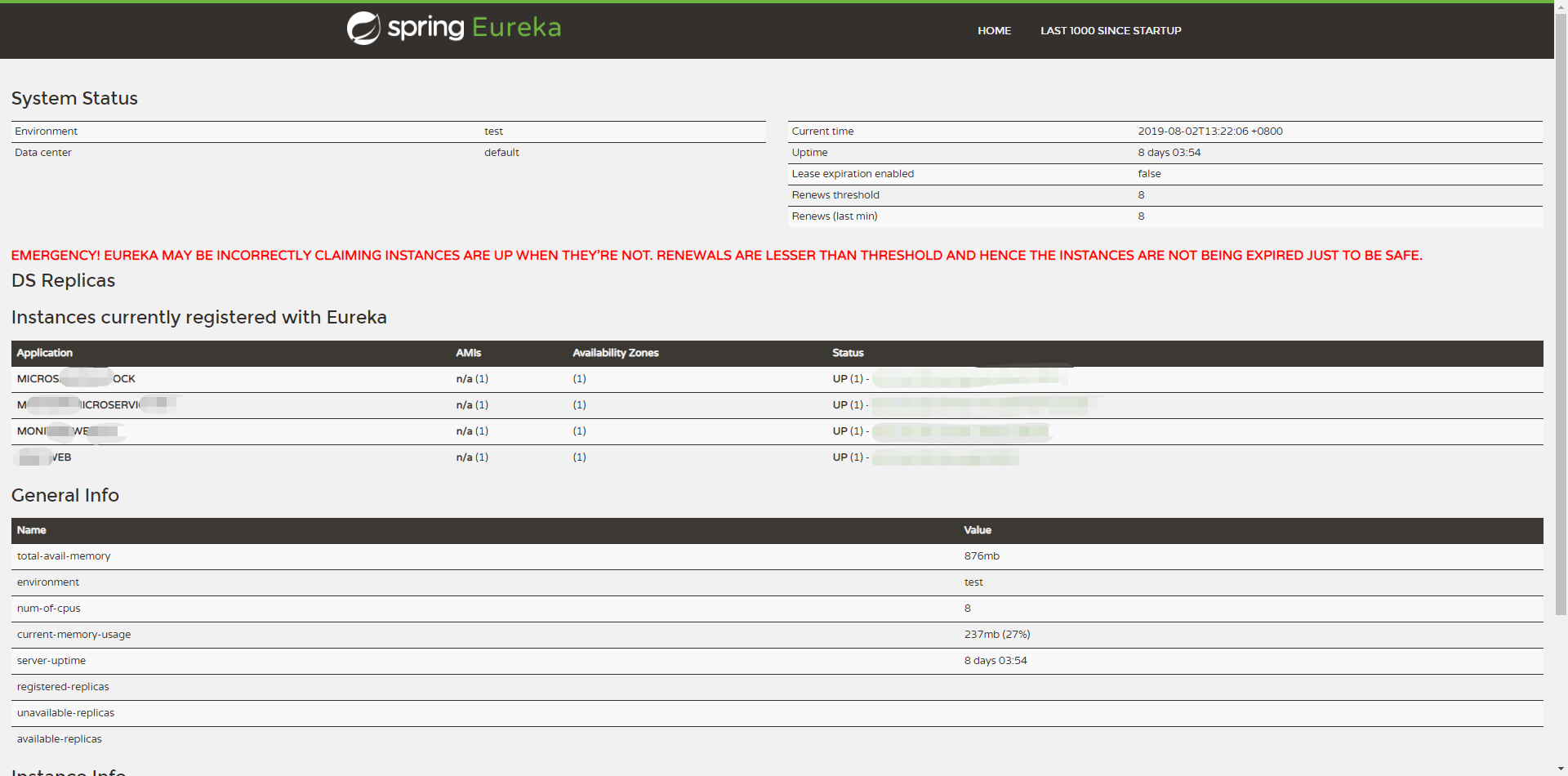Select the server-uptime value cell

pos(994,660)
